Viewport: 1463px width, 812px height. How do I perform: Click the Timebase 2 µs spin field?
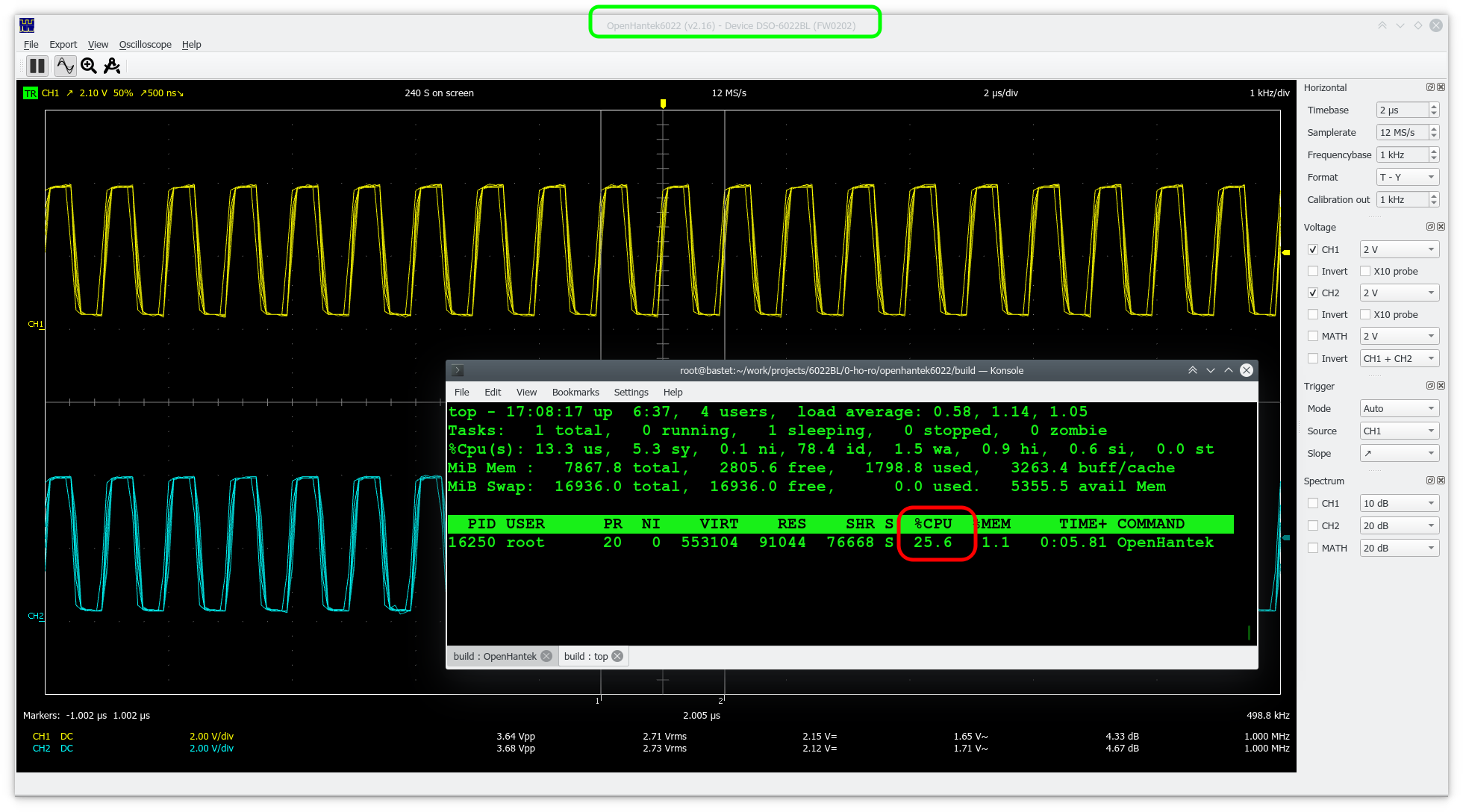pyautogui.click(x=1403, y=110)
